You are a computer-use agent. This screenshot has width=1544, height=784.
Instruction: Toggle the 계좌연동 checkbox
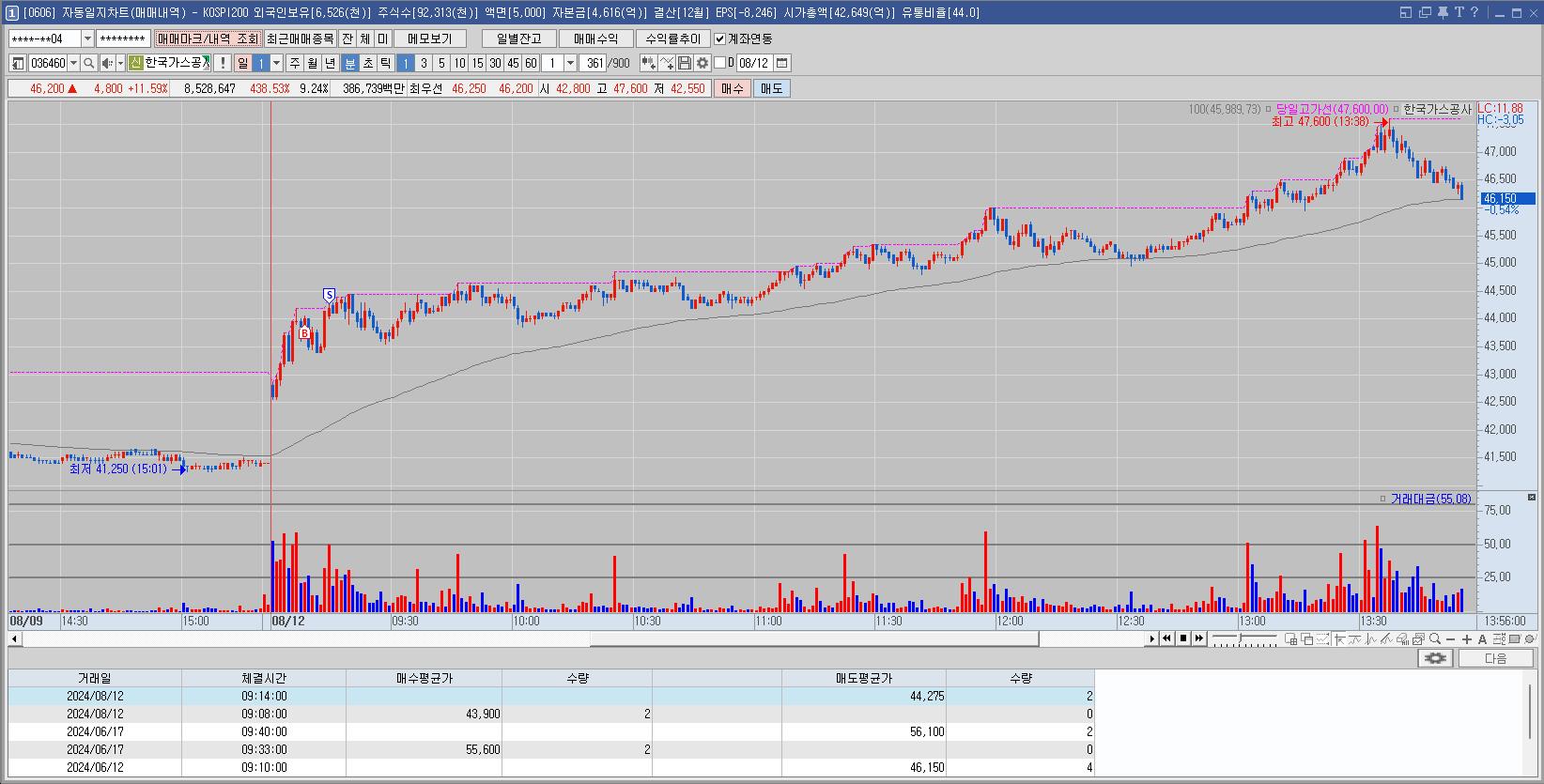point(720,38)
